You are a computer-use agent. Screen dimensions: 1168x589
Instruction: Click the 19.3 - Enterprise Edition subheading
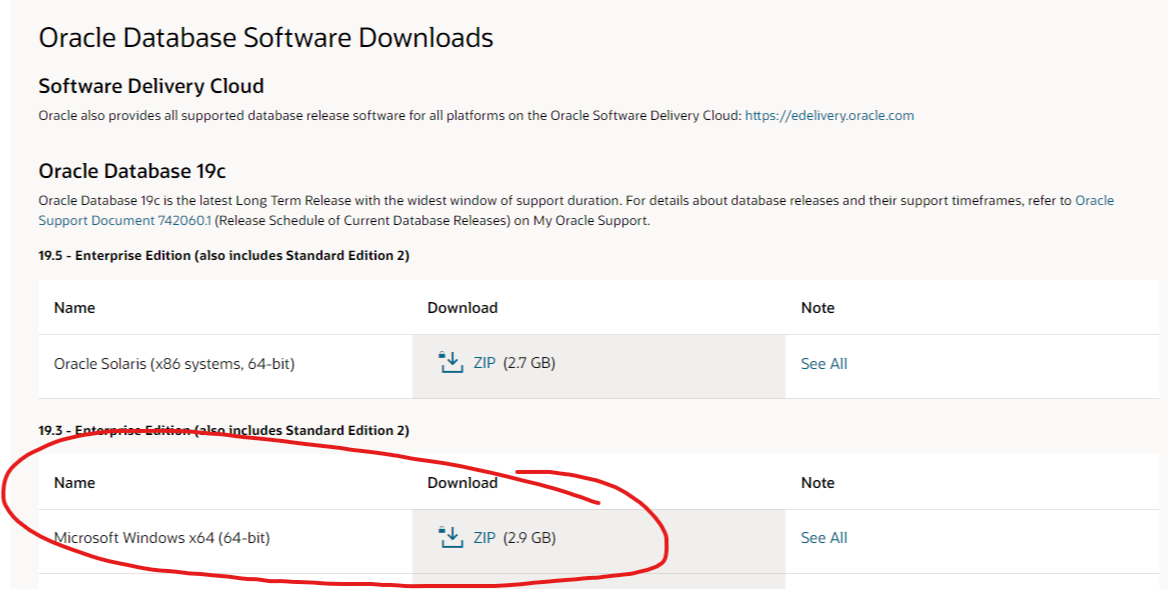coord(224,430)
